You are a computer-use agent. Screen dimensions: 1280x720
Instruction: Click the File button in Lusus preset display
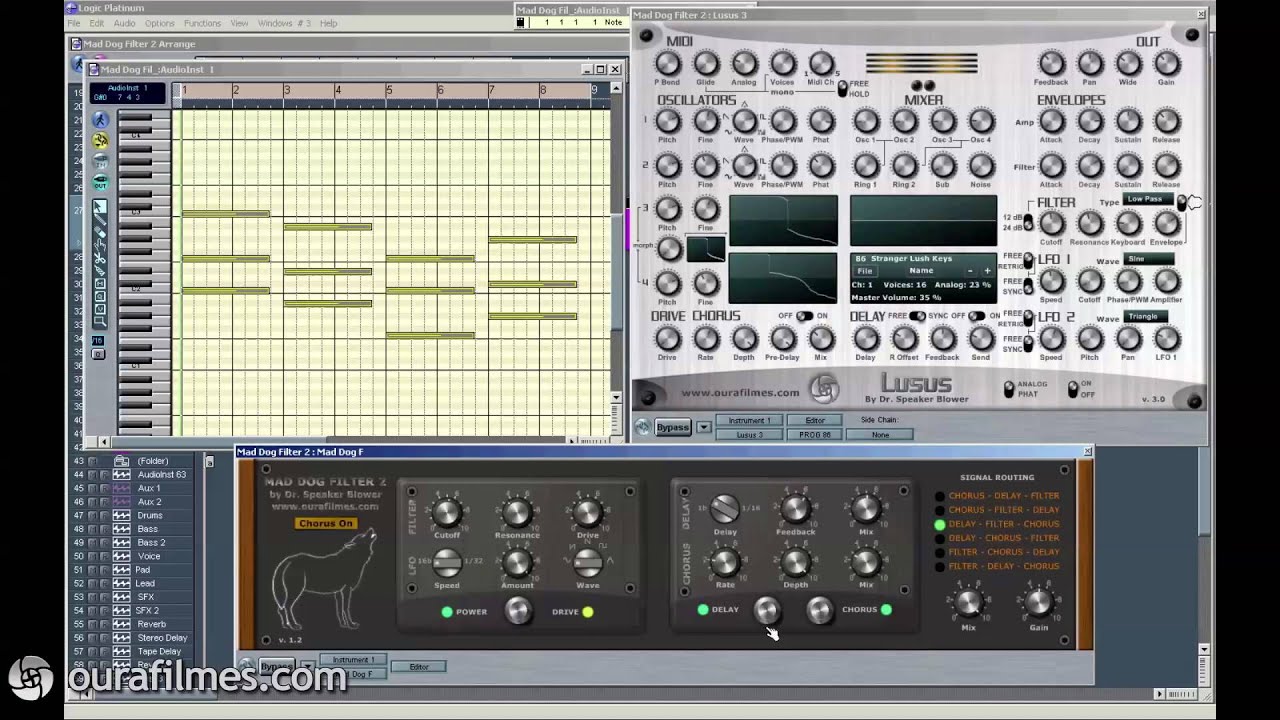[x=865, y=271]
